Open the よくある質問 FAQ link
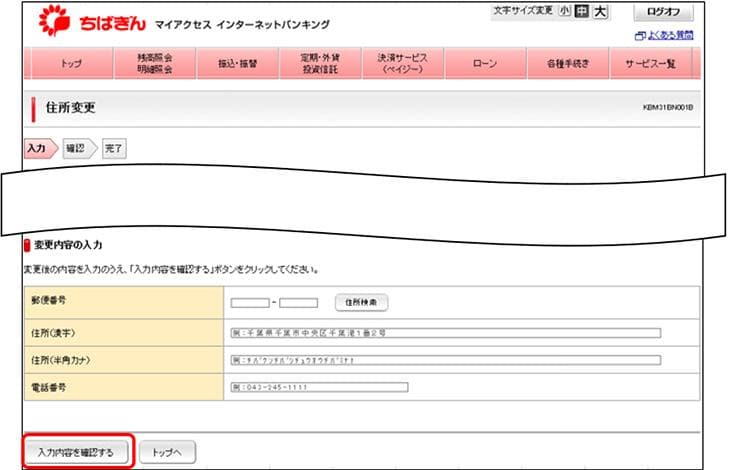 [x=669, y=35]
